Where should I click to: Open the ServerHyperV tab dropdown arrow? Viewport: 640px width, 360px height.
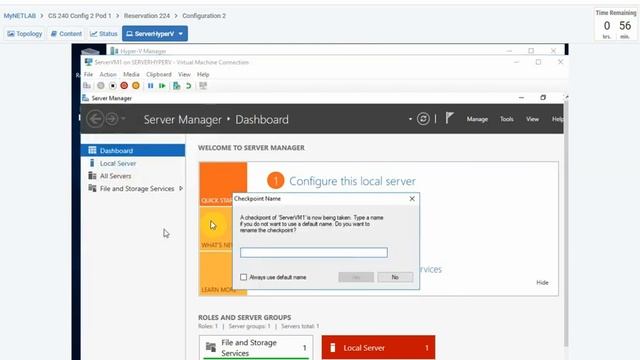click(181, 34)
